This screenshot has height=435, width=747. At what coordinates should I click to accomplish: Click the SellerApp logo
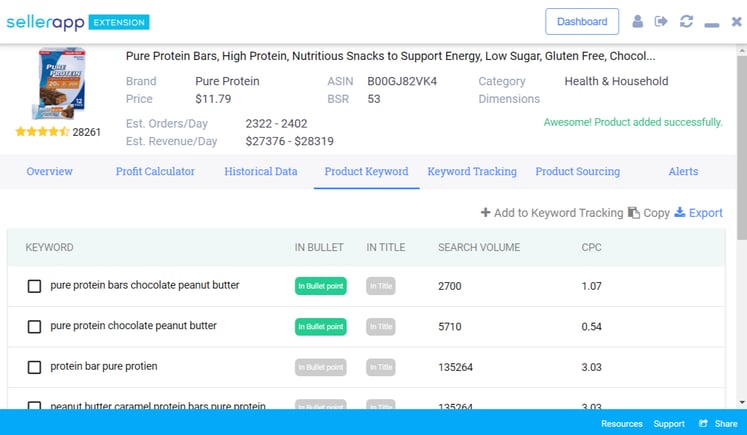coord(45,22)
